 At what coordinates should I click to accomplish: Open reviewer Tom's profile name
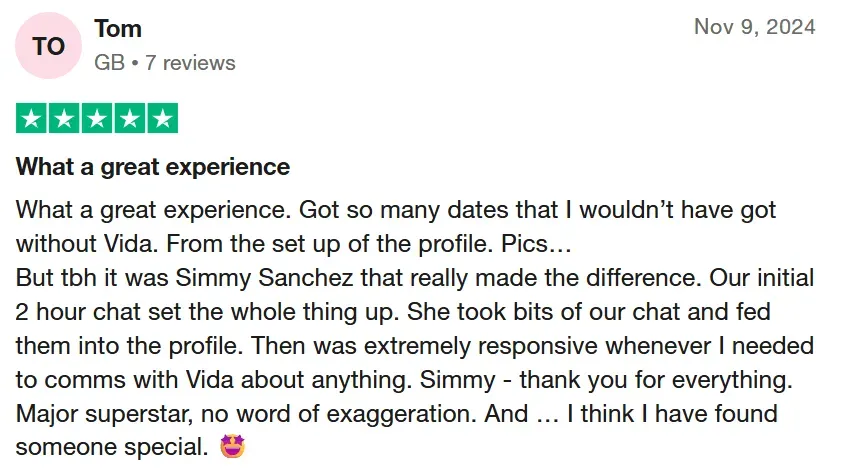118,29
